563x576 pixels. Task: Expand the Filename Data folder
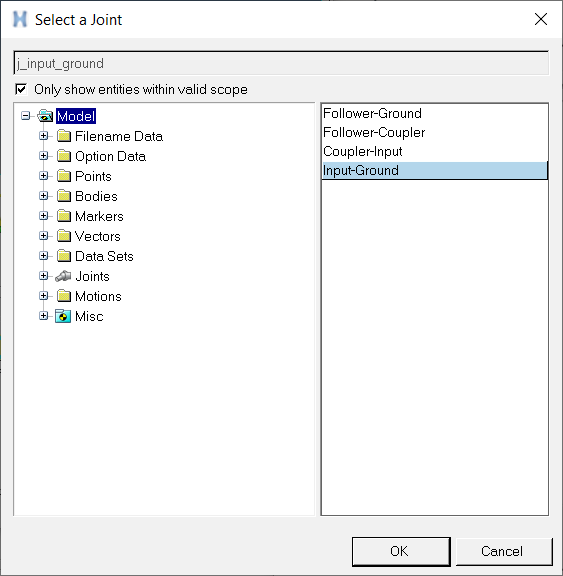click(43, 136)
